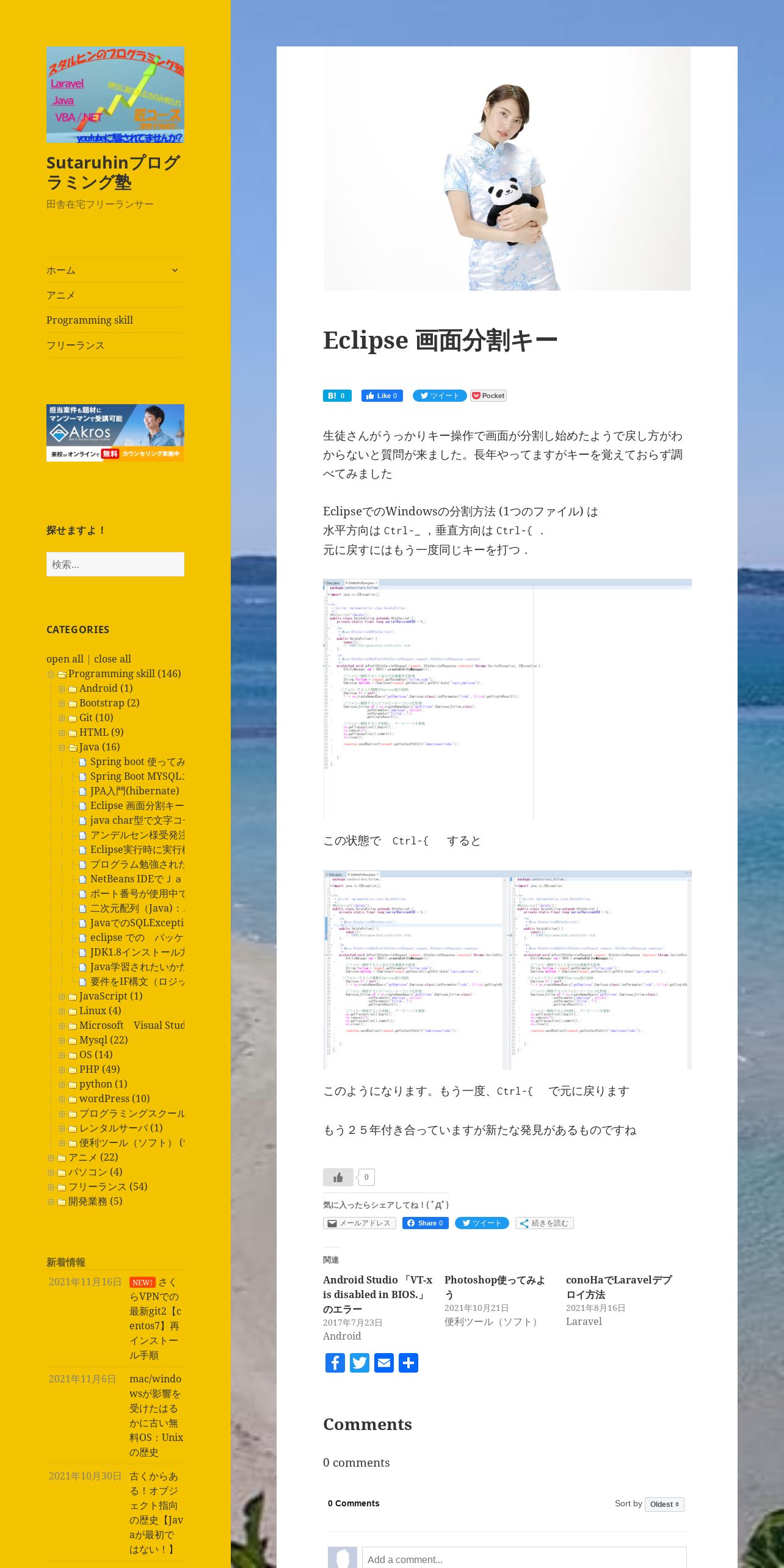Open the OS (14) category link

click(96, 1054)
